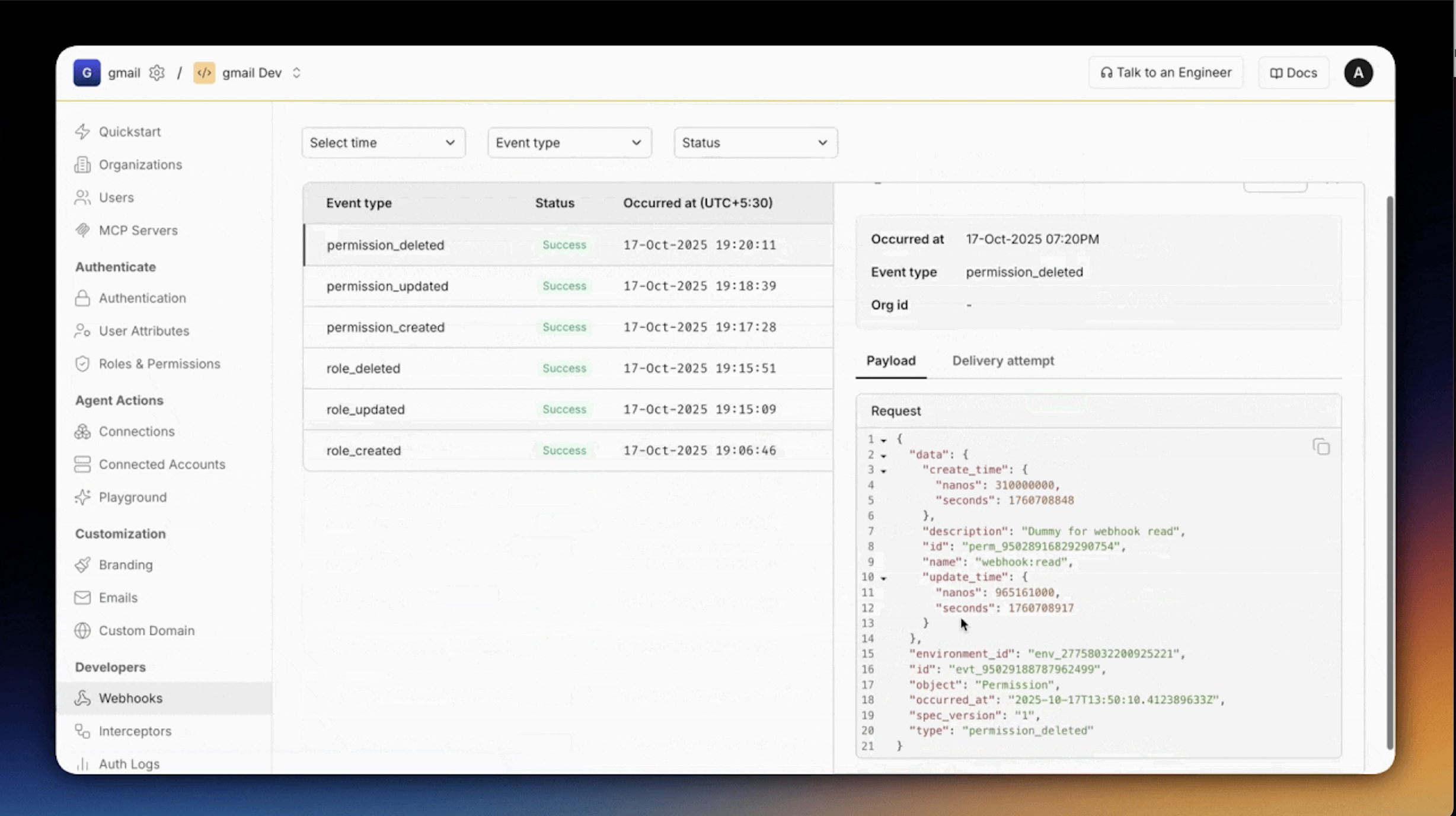Open Connected Accounts sidebar icon
Screen dimensions: 1456x816
coord(82,464)
